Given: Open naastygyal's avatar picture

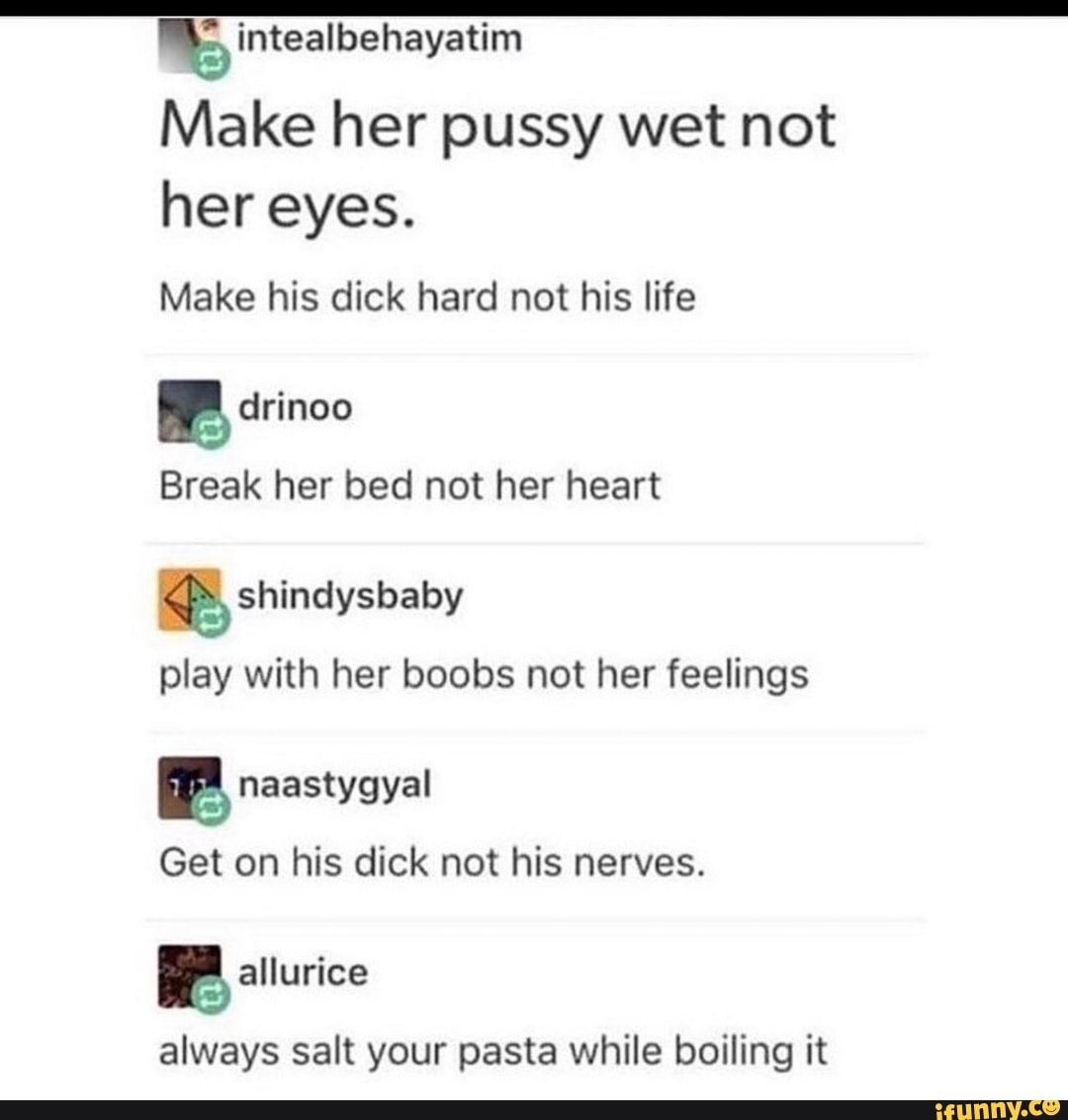Looking at the screenshot, I should 189,788.
